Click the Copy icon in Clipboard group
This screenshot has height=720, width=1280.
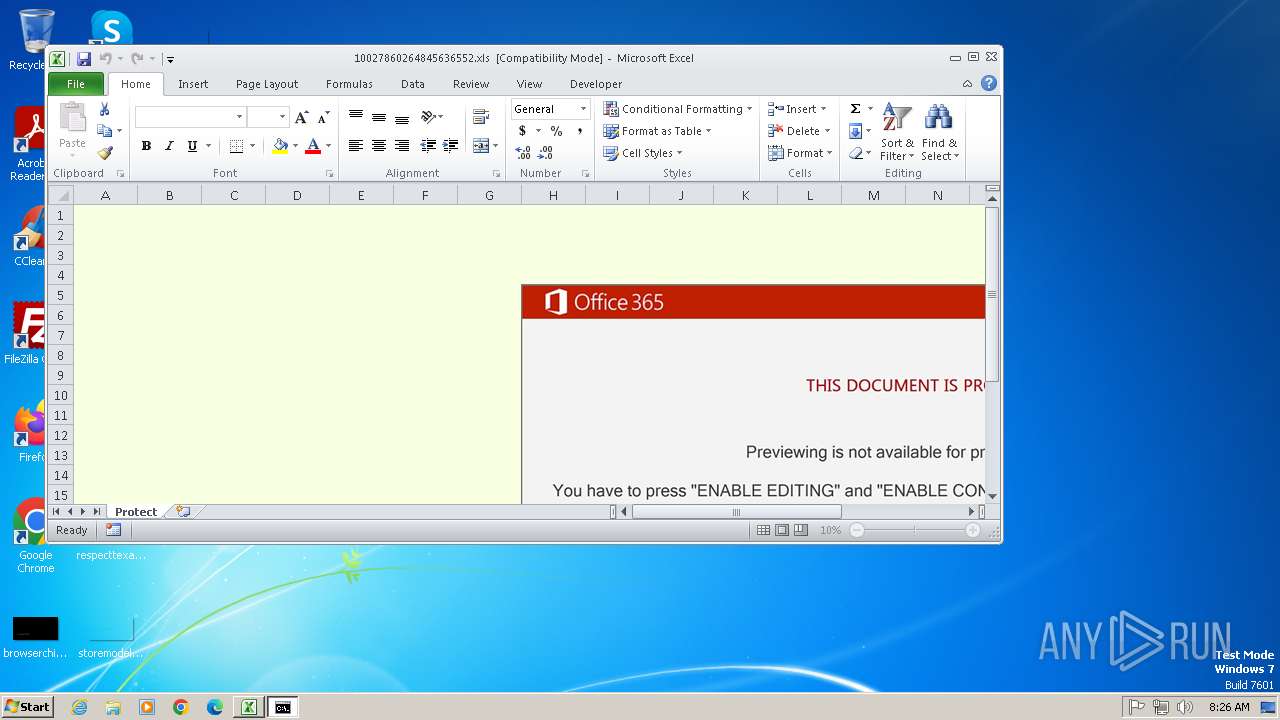(104, 131)
